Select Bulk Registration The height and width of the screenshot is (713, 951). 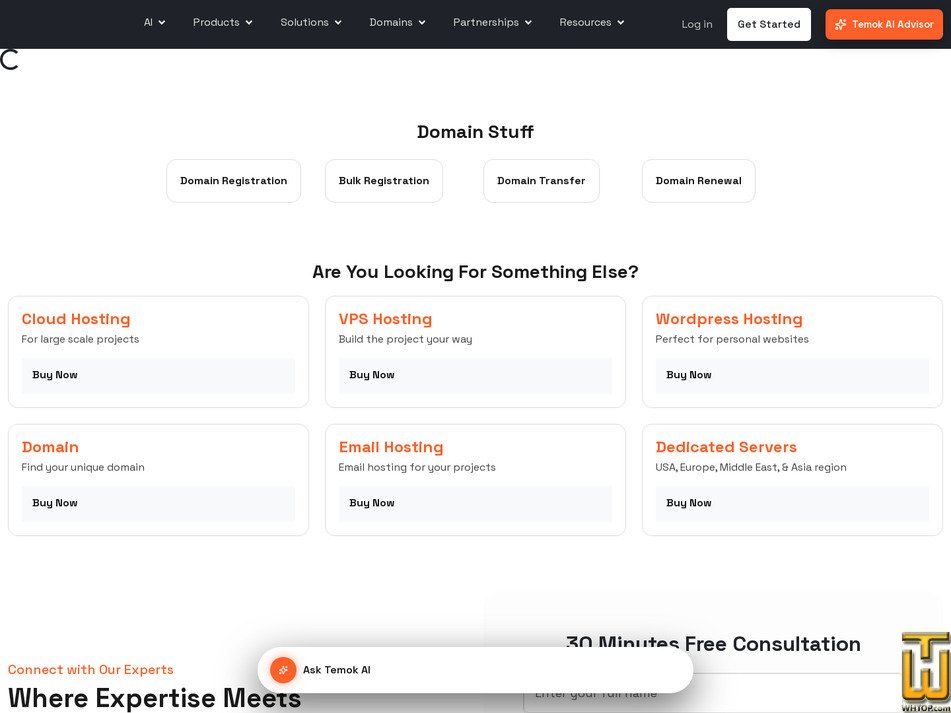[384, 181]
